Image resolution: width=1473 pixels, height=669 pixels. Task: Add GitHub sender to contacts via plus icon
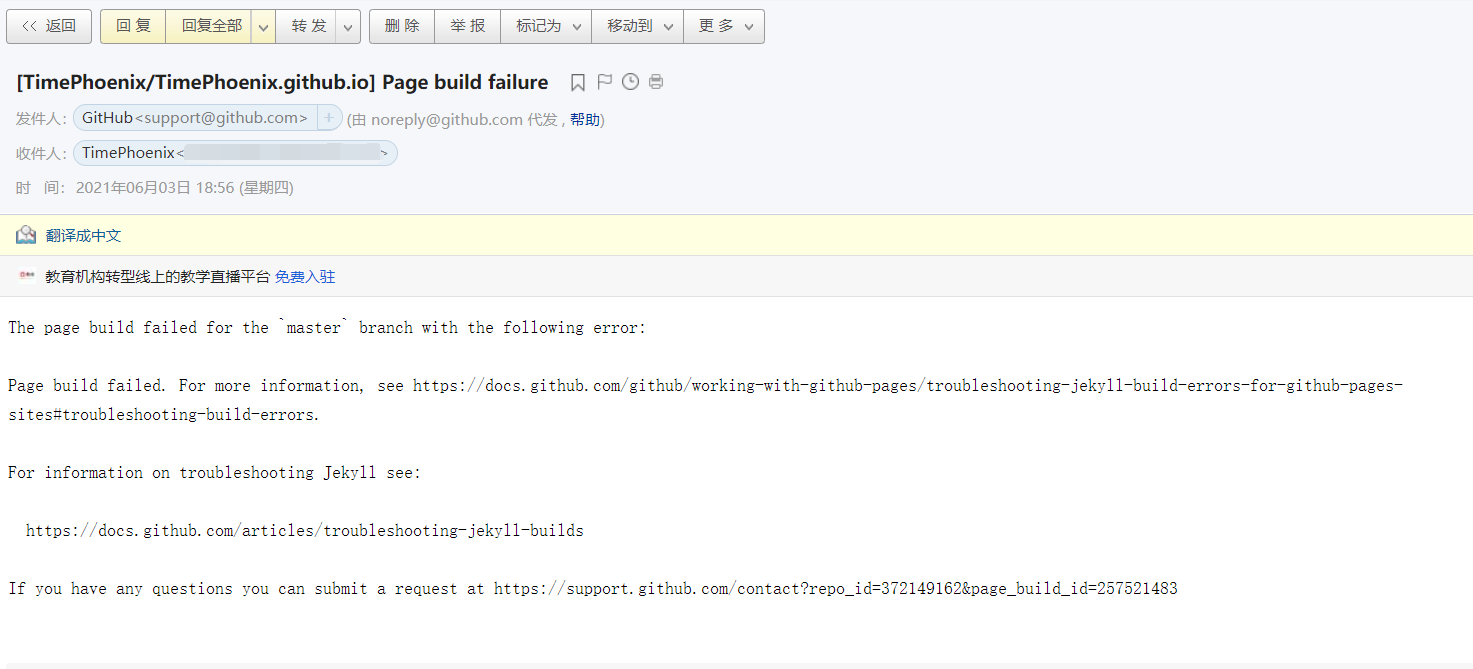pyautogui.click(x=330, y=117)
